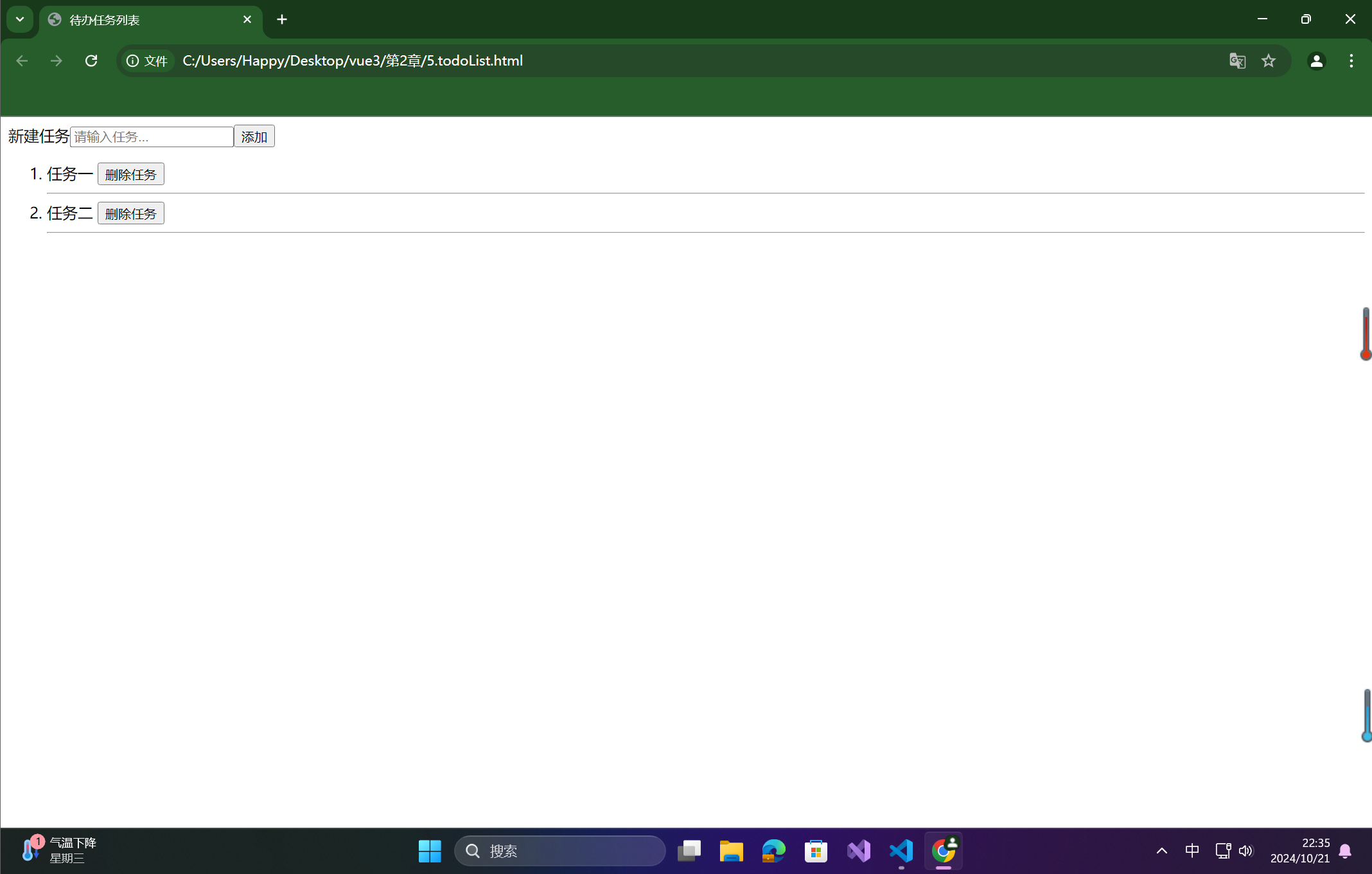Image resolution: width=1372 pixels, height=874 pixels.
Task: Click the volume icon in system tray
Action: pos(1246,851)
